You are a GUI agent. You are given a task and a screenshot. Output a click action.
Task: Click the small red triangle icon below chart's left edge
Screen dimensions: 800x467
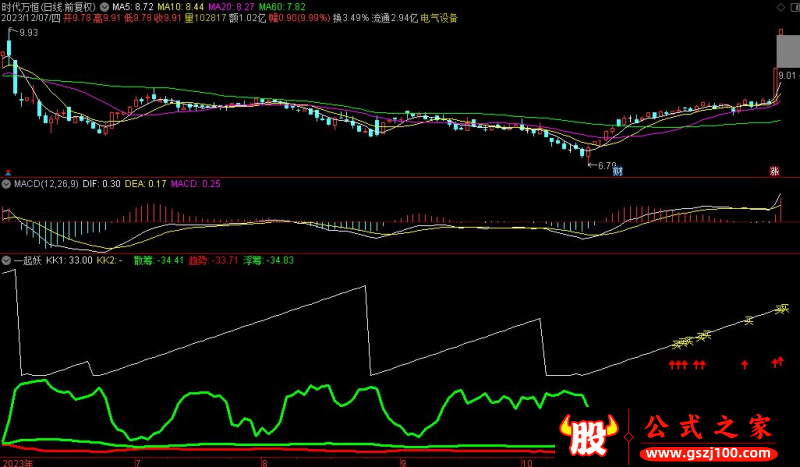[x=6, y=171]
